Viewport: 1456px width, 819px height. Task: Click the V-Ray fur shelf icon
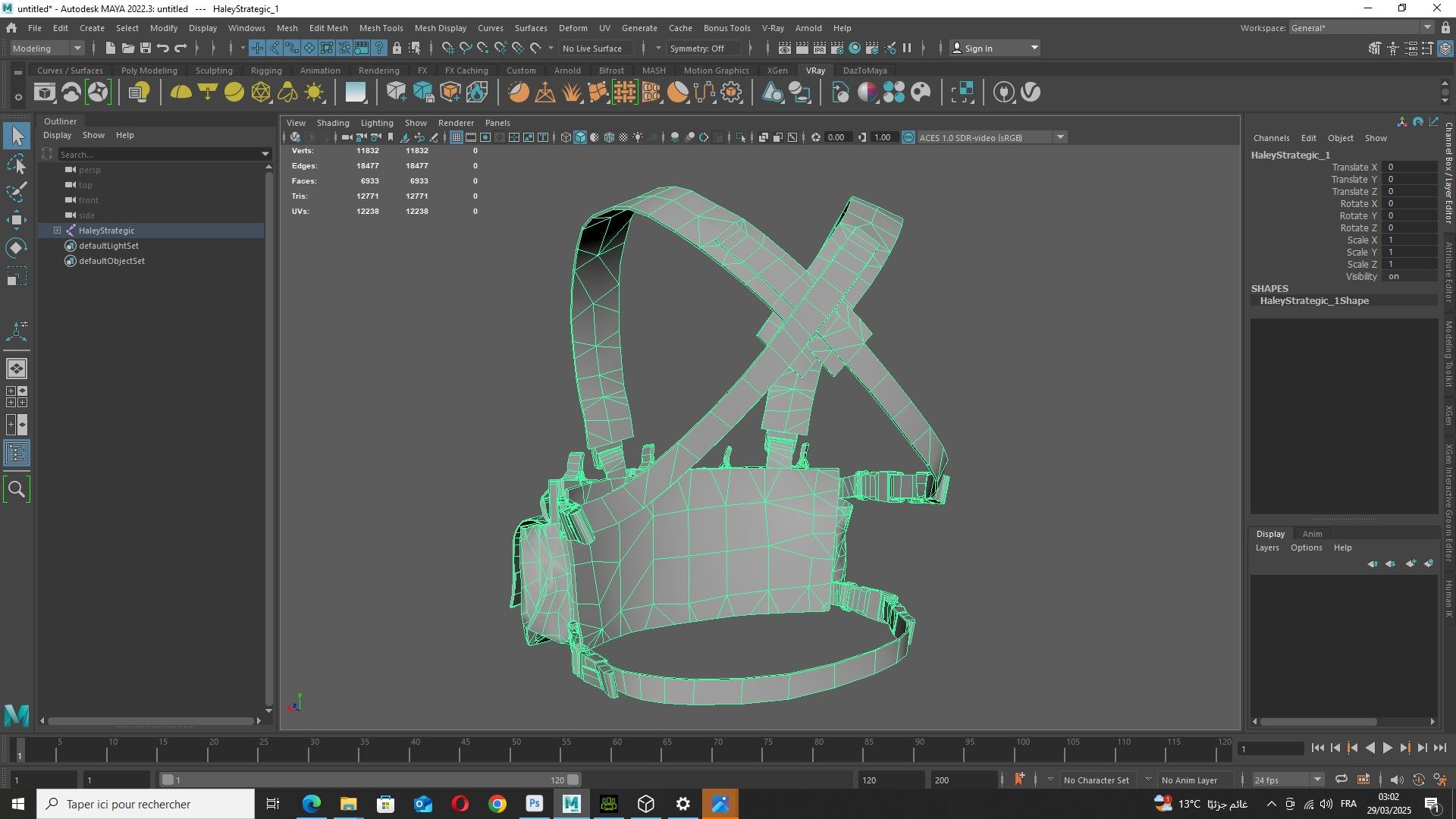coord(572,93)
